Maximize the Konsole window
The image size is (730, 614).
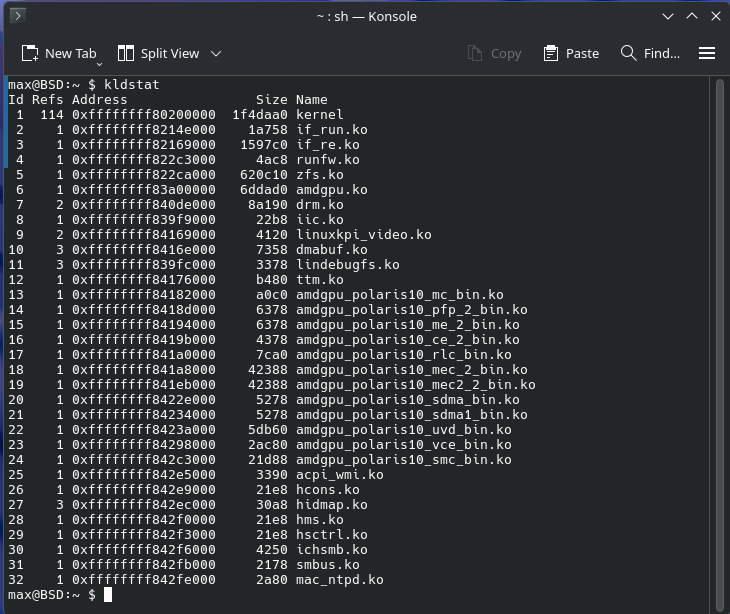(691, 16)
